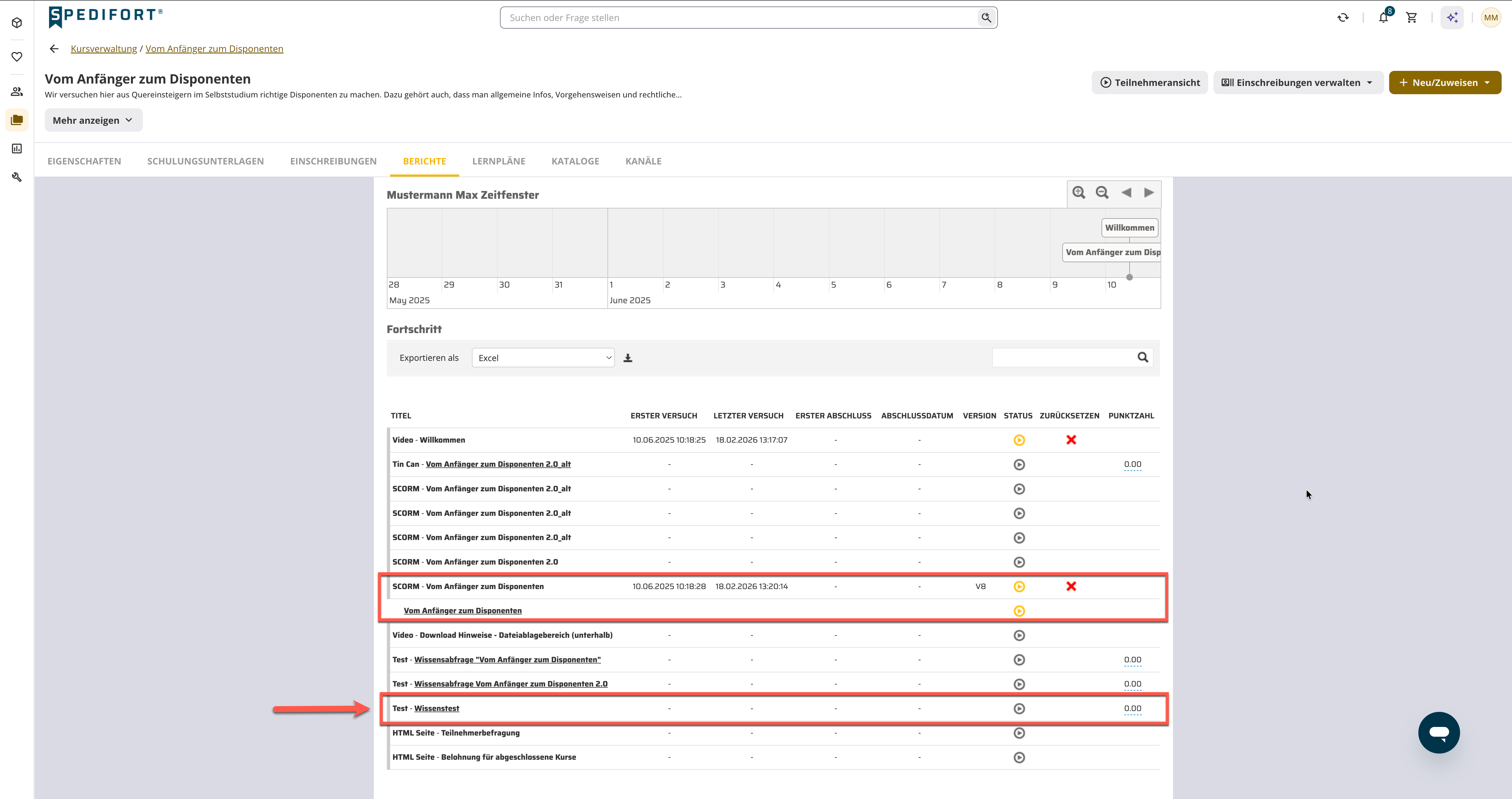The image size is (1512, 799).
Task: Expand Mehr anzeigen description
Action: [93, 120]
